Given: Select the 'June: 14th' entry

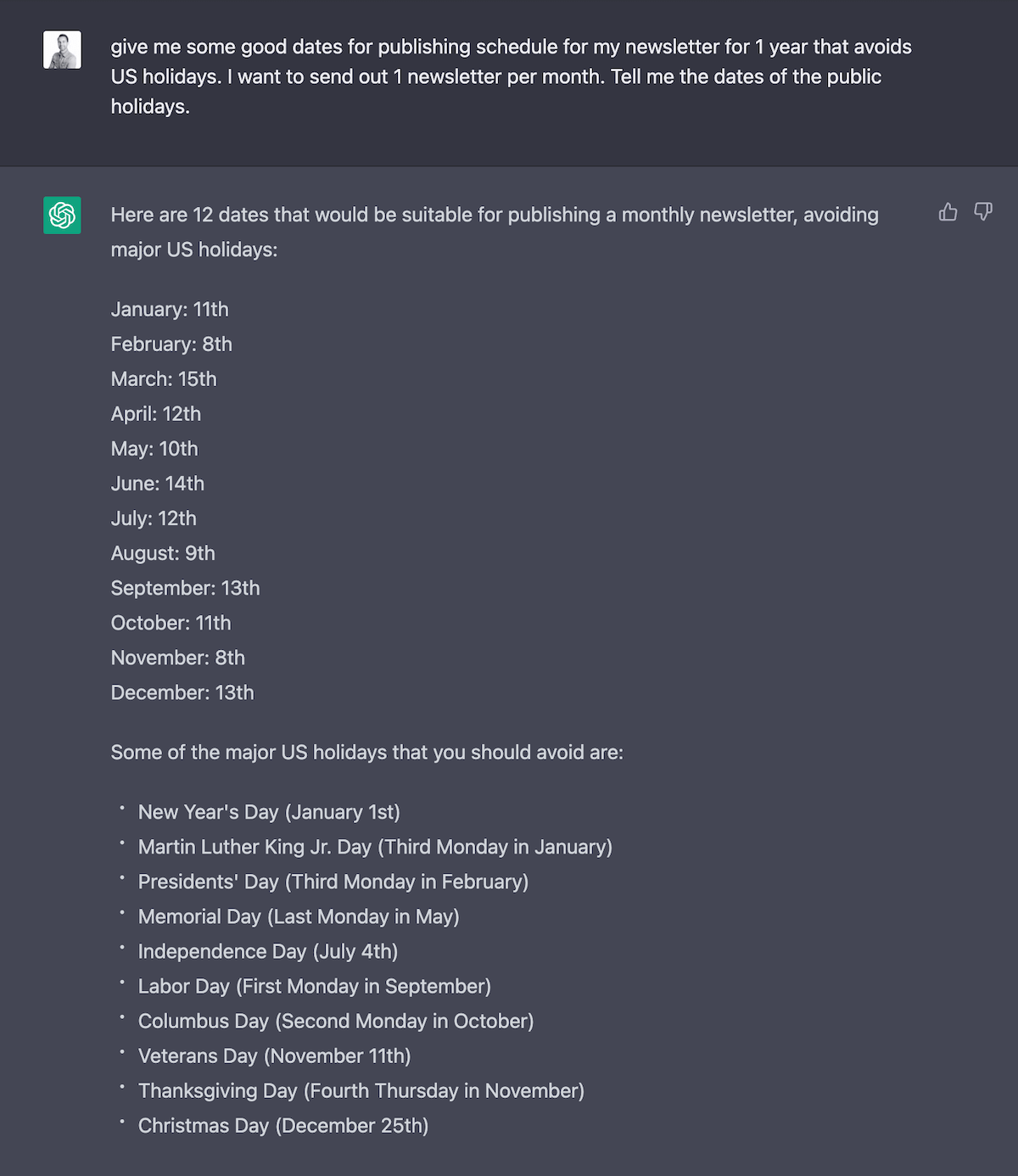Looking at the screenshot, I should (158, 484).
